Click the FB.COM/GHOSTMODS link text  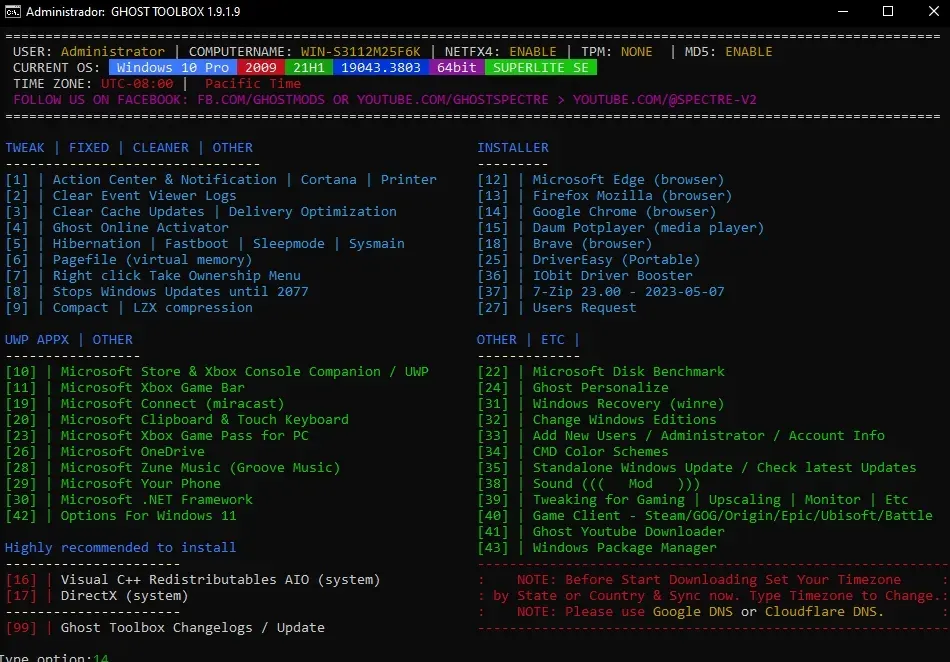click(261, 99)
